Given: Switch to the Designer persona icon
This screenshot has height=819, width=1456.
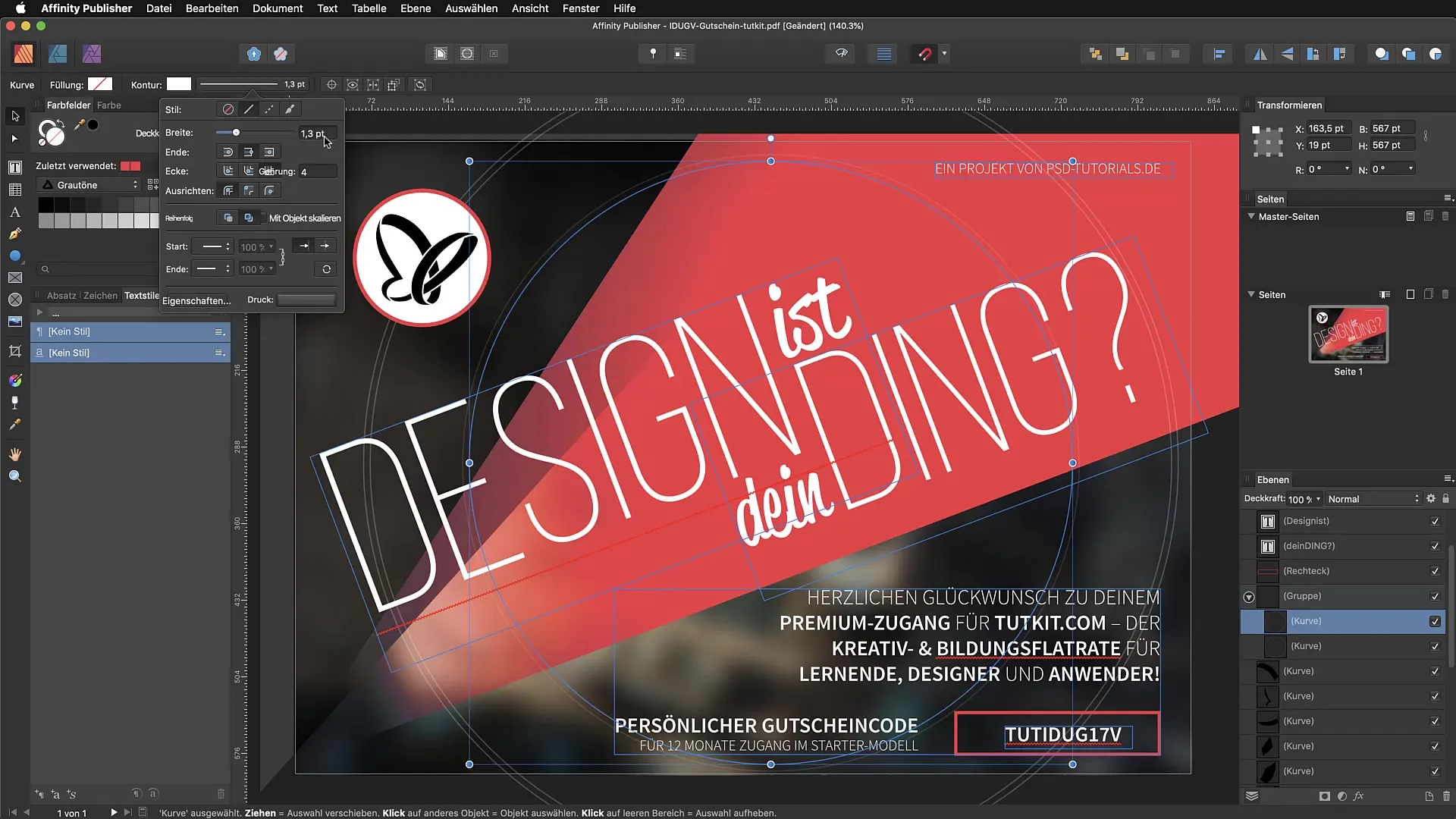Looking at the screenshot, I should (x=58, y=54).
